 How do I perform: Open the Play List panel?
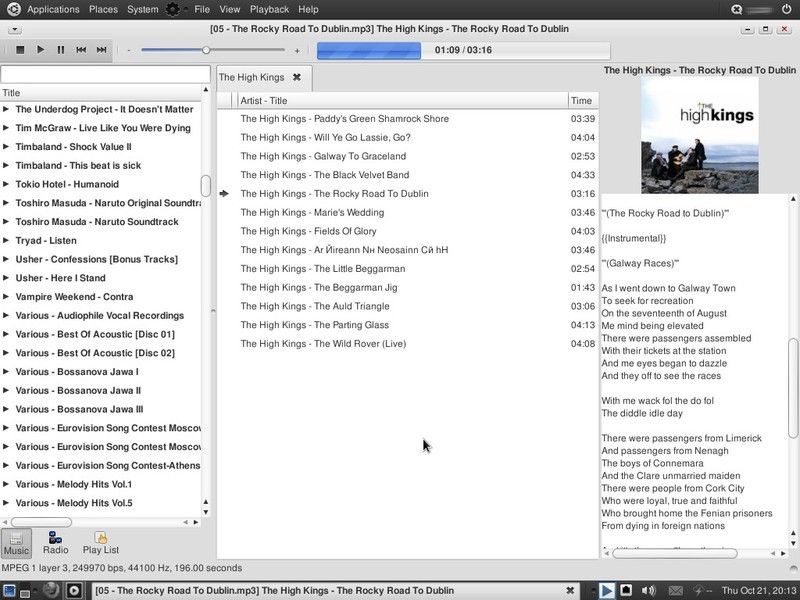coord(101,543)
